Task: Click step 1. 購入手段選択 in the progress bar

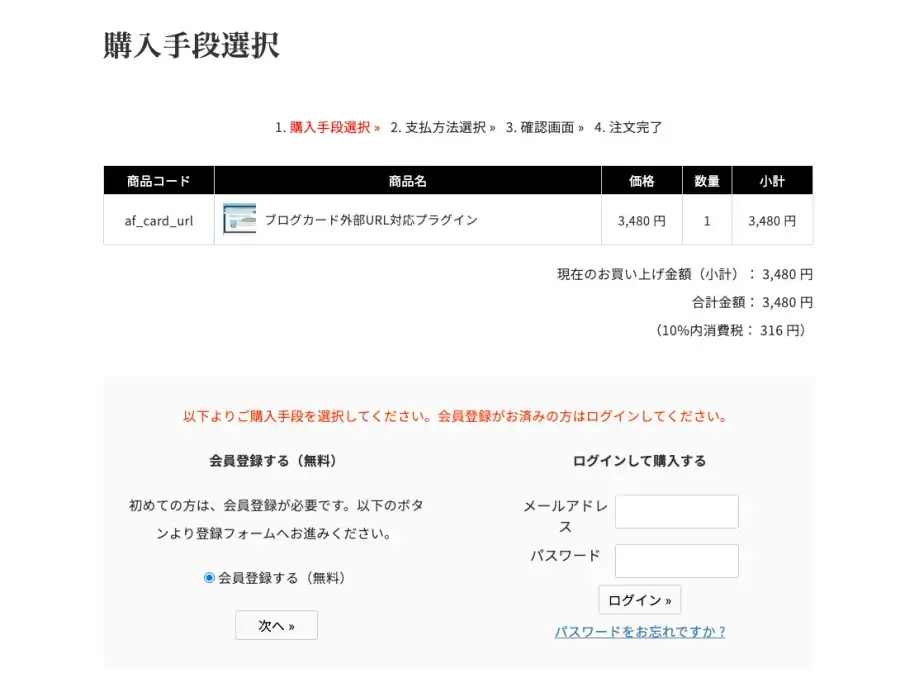Action: 328,127
